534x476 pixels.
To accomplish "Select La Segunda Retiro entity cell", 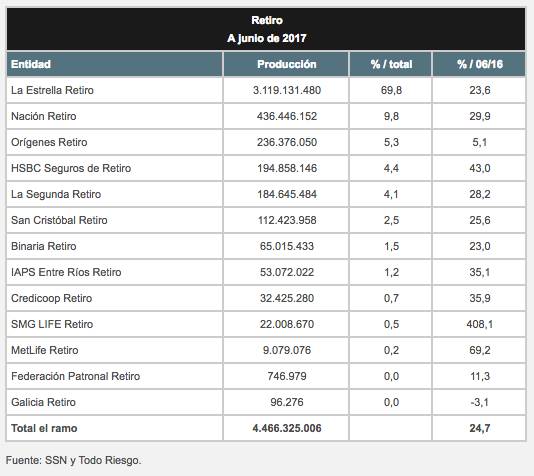I will click(115, 194).
